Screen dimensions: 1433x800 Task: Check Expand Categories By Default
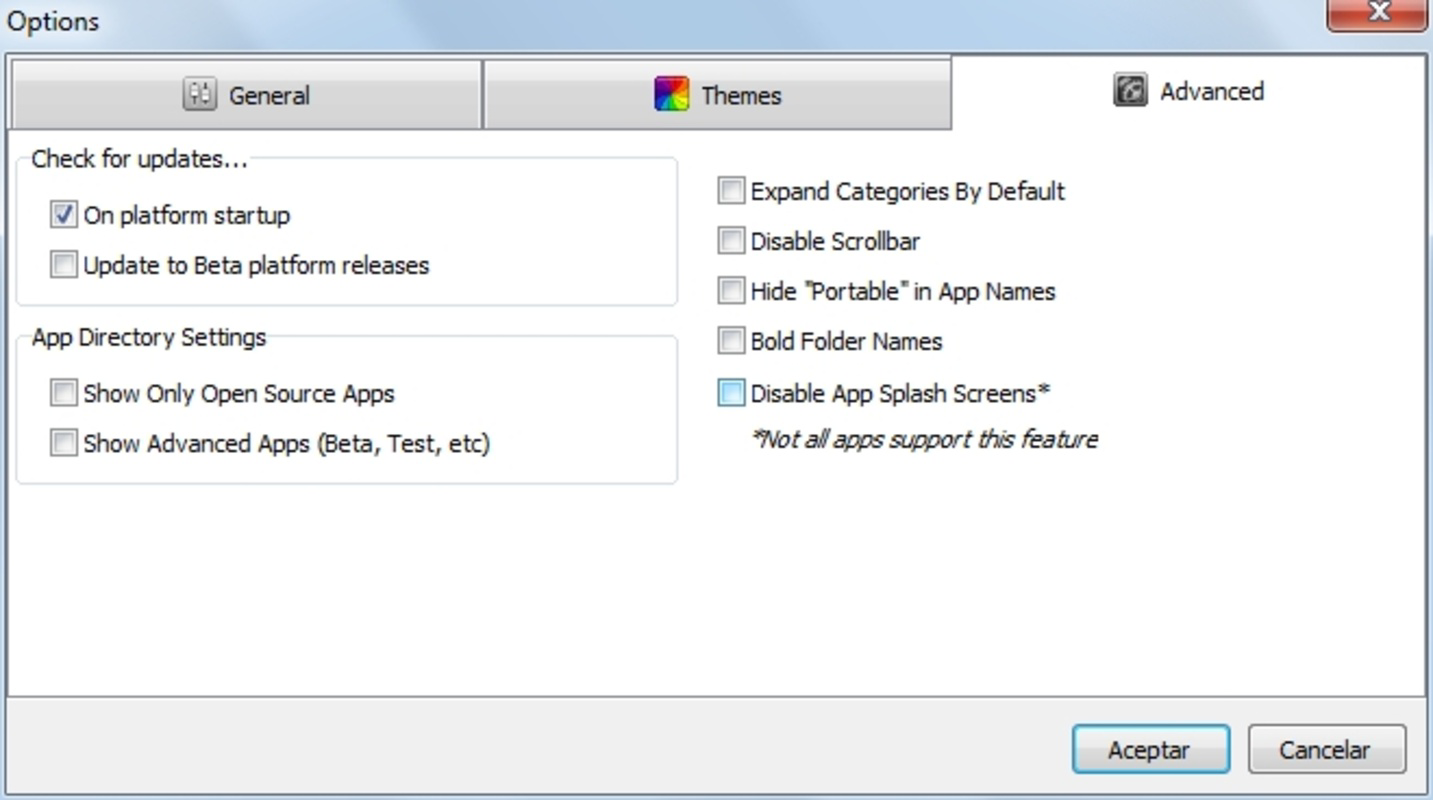(x=731, y=191)
